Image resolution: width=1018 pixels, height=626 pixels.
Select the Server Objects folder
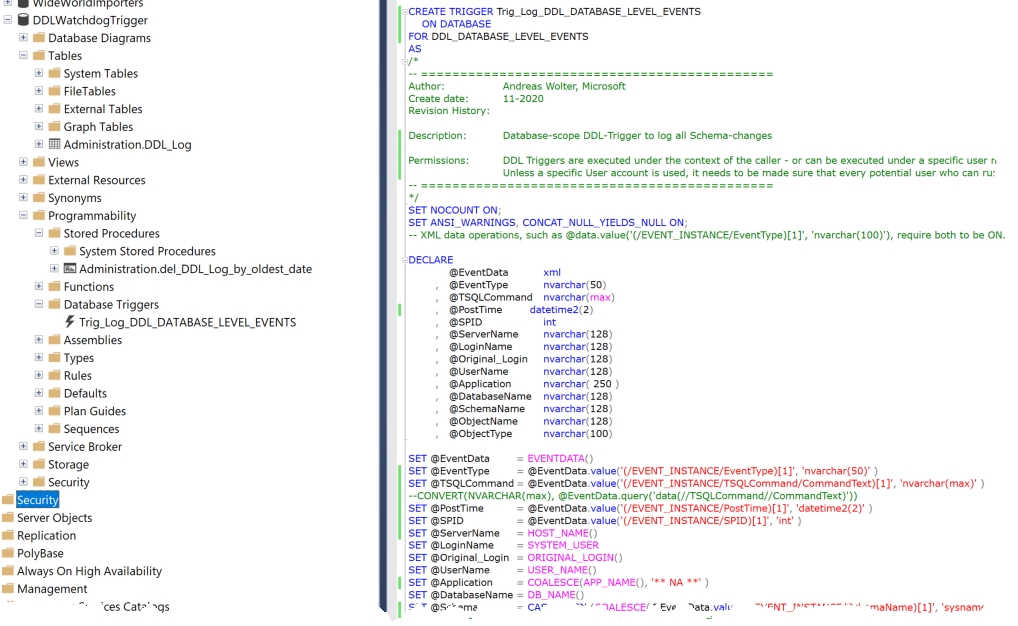[55, 518]
